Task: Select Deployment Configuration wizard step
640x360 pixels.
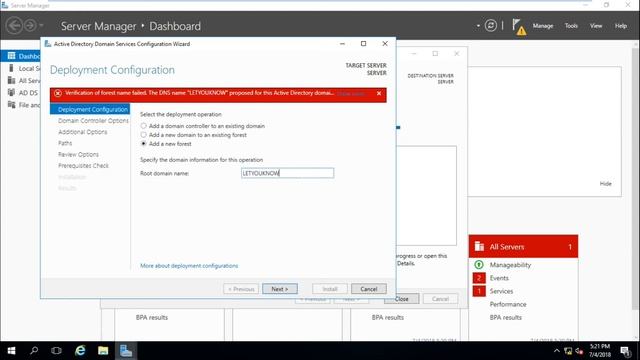Action: tap(90, 109)
